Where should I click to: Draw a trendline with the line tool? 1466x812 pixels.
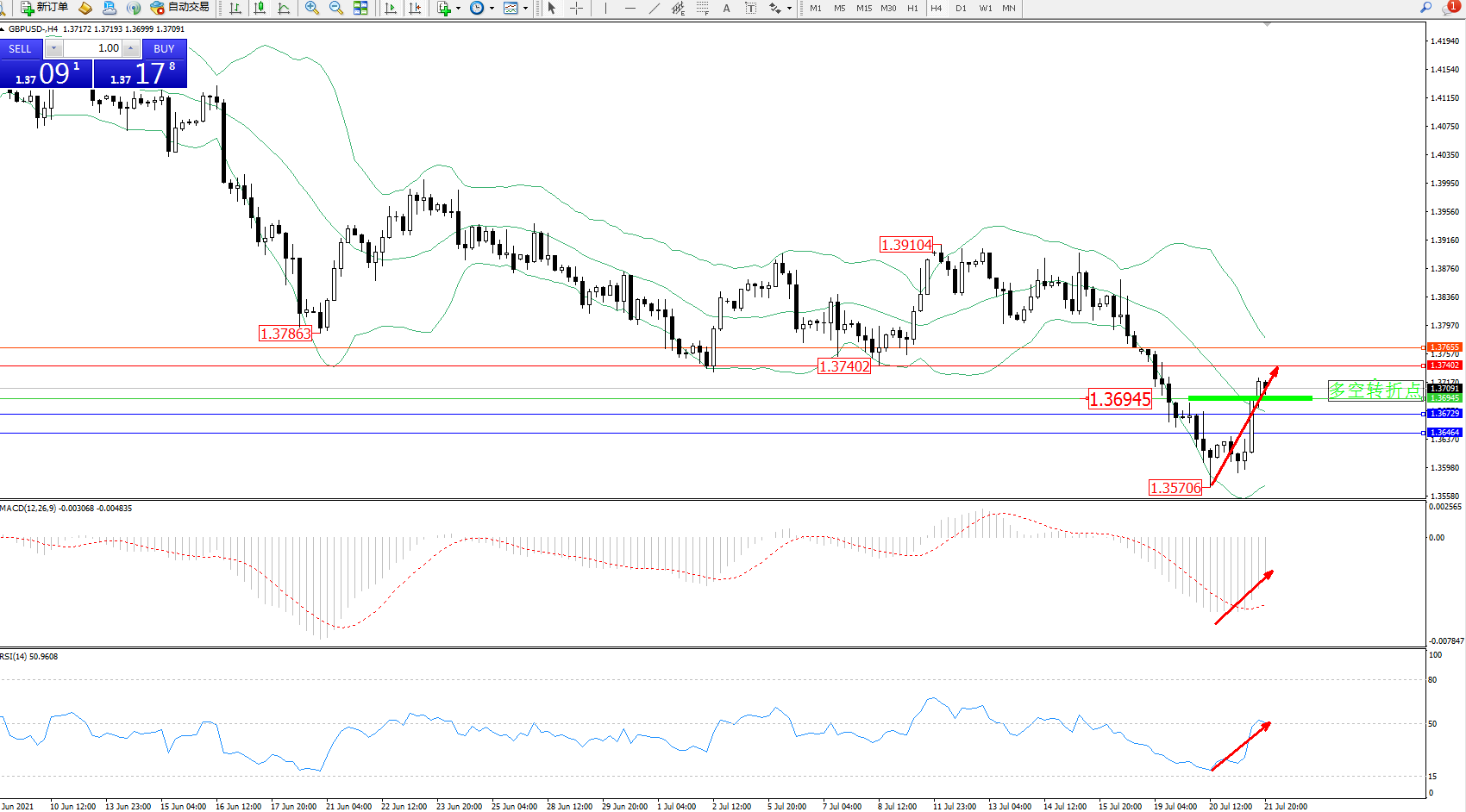tap(655, 8)
